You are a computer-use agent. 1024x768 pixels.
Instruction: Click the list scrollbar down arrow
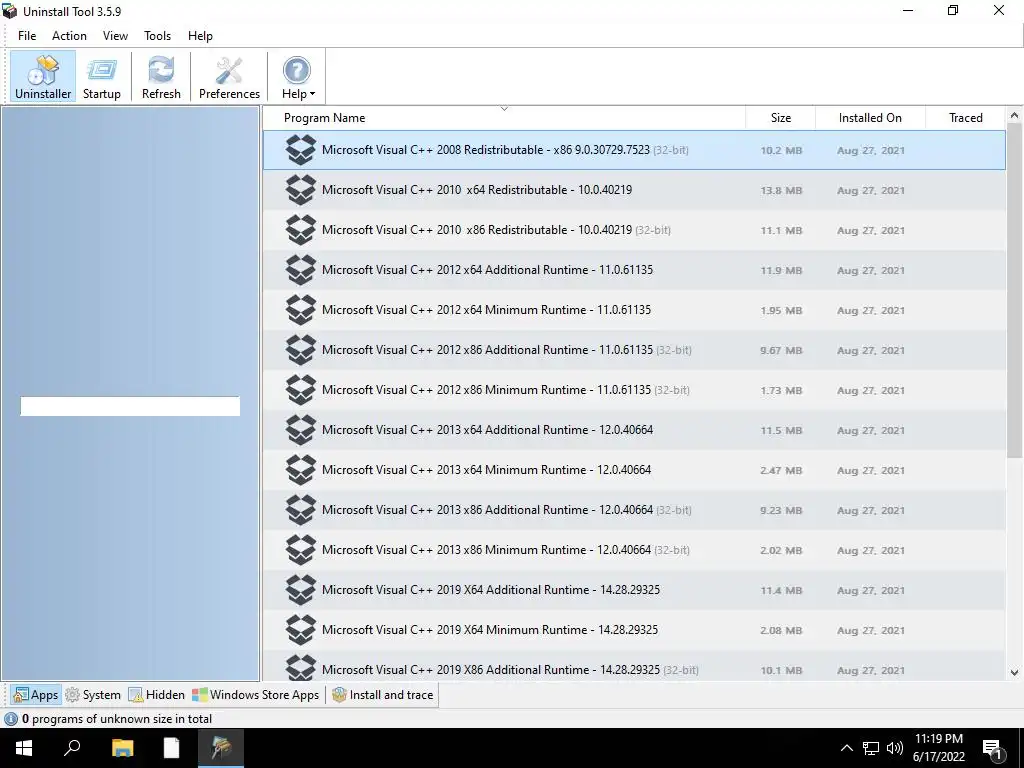tap(1014, 672)
